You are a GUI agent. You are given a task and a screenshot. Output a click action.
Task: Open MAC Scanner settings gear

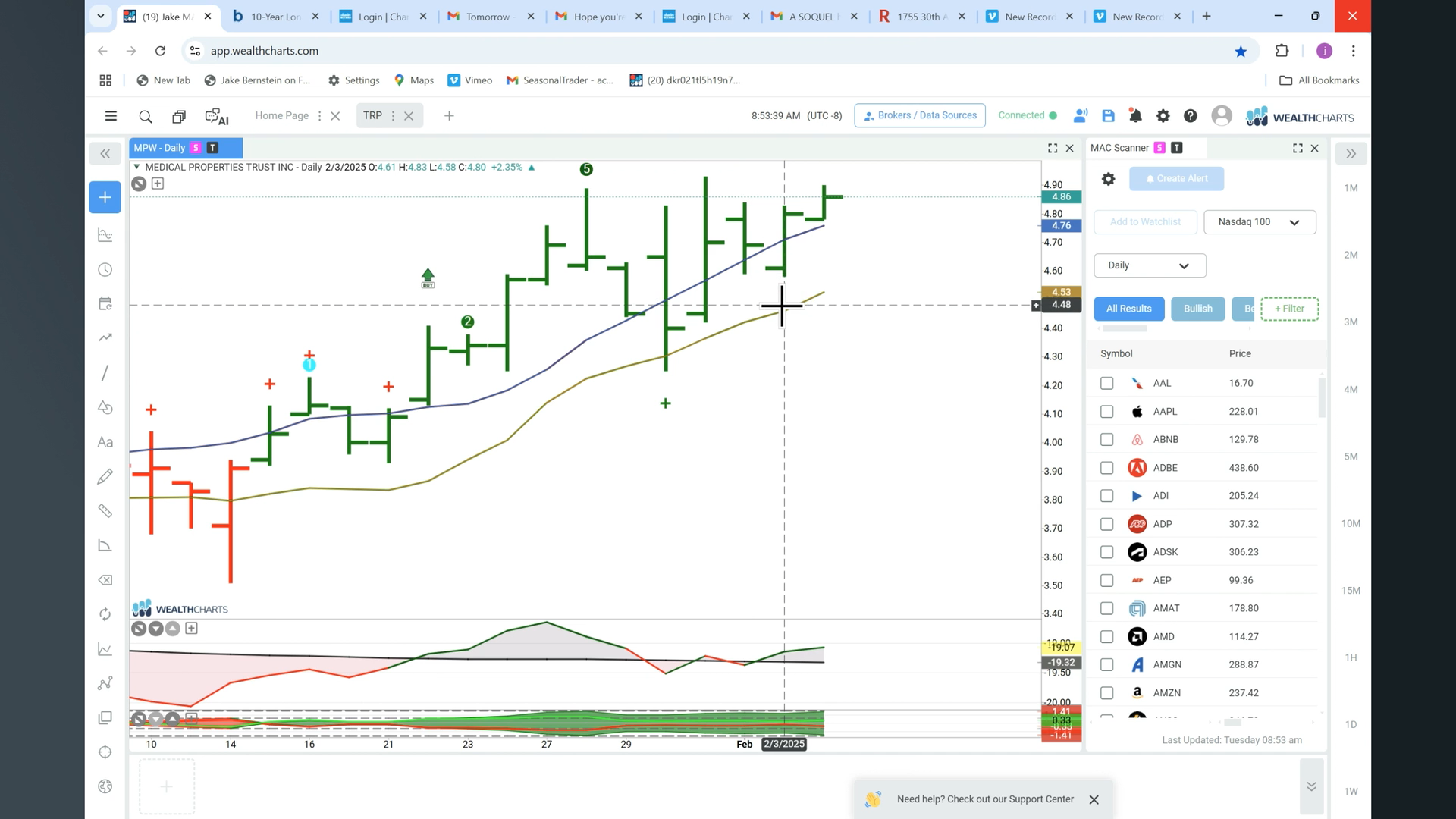1108,179
